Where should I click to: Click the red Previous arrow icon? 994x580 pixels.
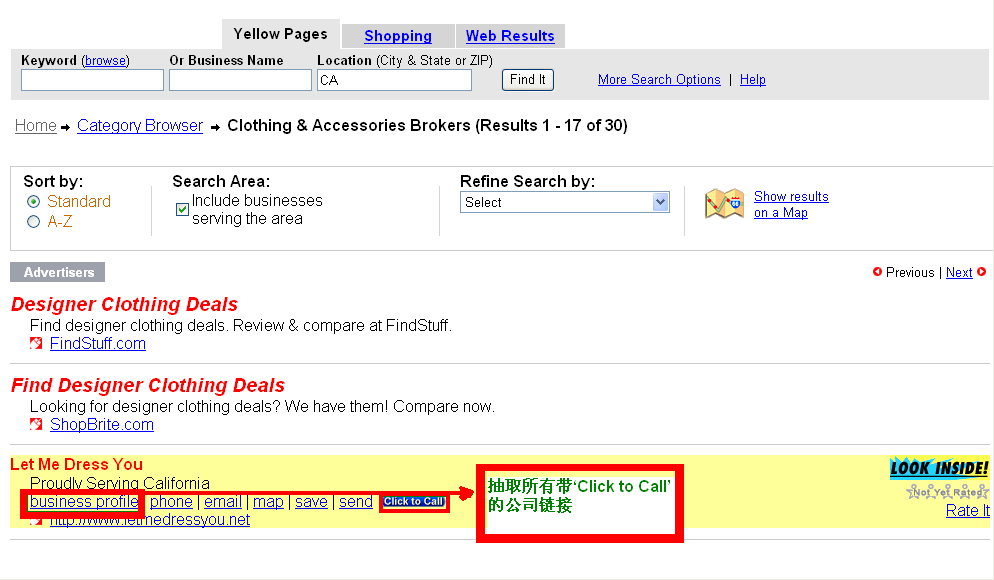pyautogui.click(x=877, y=272)
